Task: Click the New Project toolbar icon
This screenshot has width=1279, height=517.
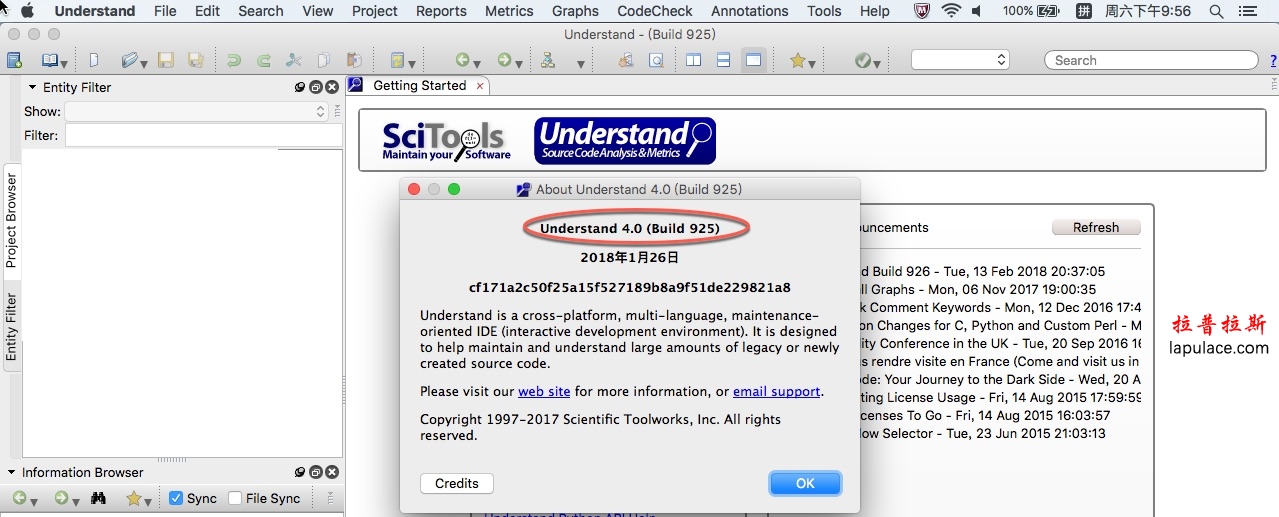Action: point(14,60)
